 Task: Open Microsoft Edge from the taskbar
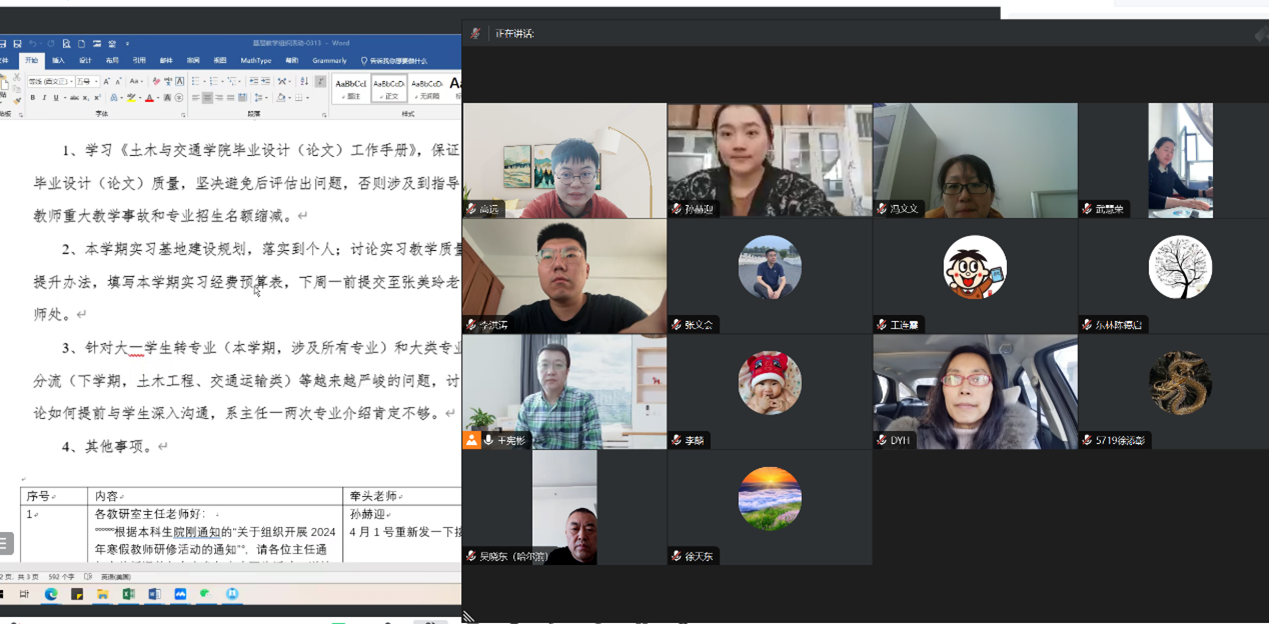(51, 594)
